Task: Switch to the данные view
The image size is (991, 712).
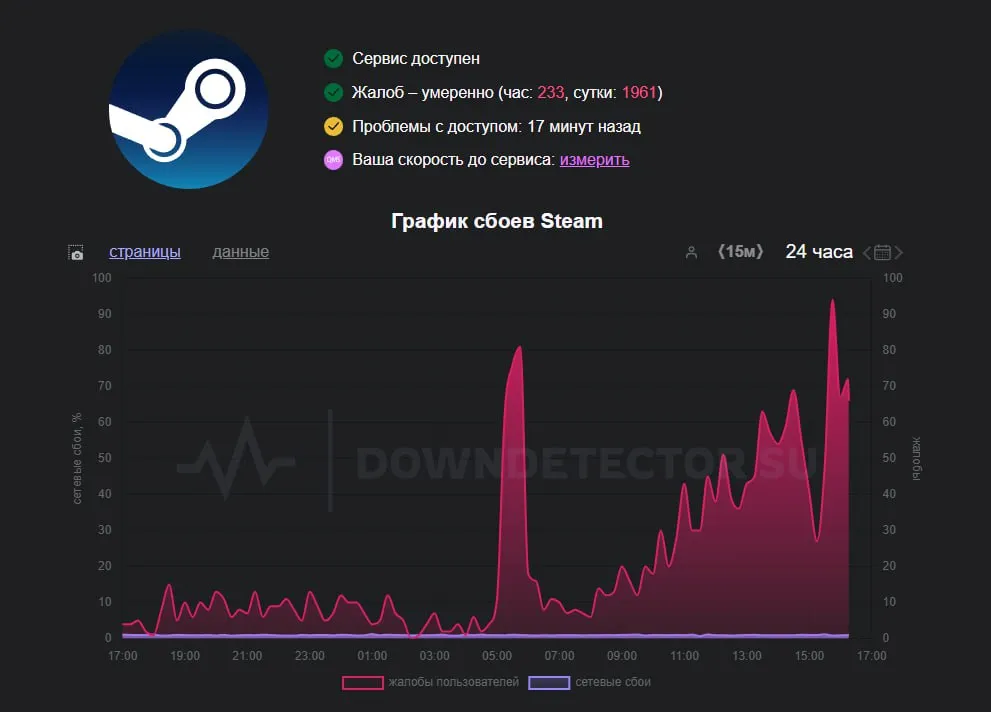Action: pyautogui.click(x=241, y=251)
